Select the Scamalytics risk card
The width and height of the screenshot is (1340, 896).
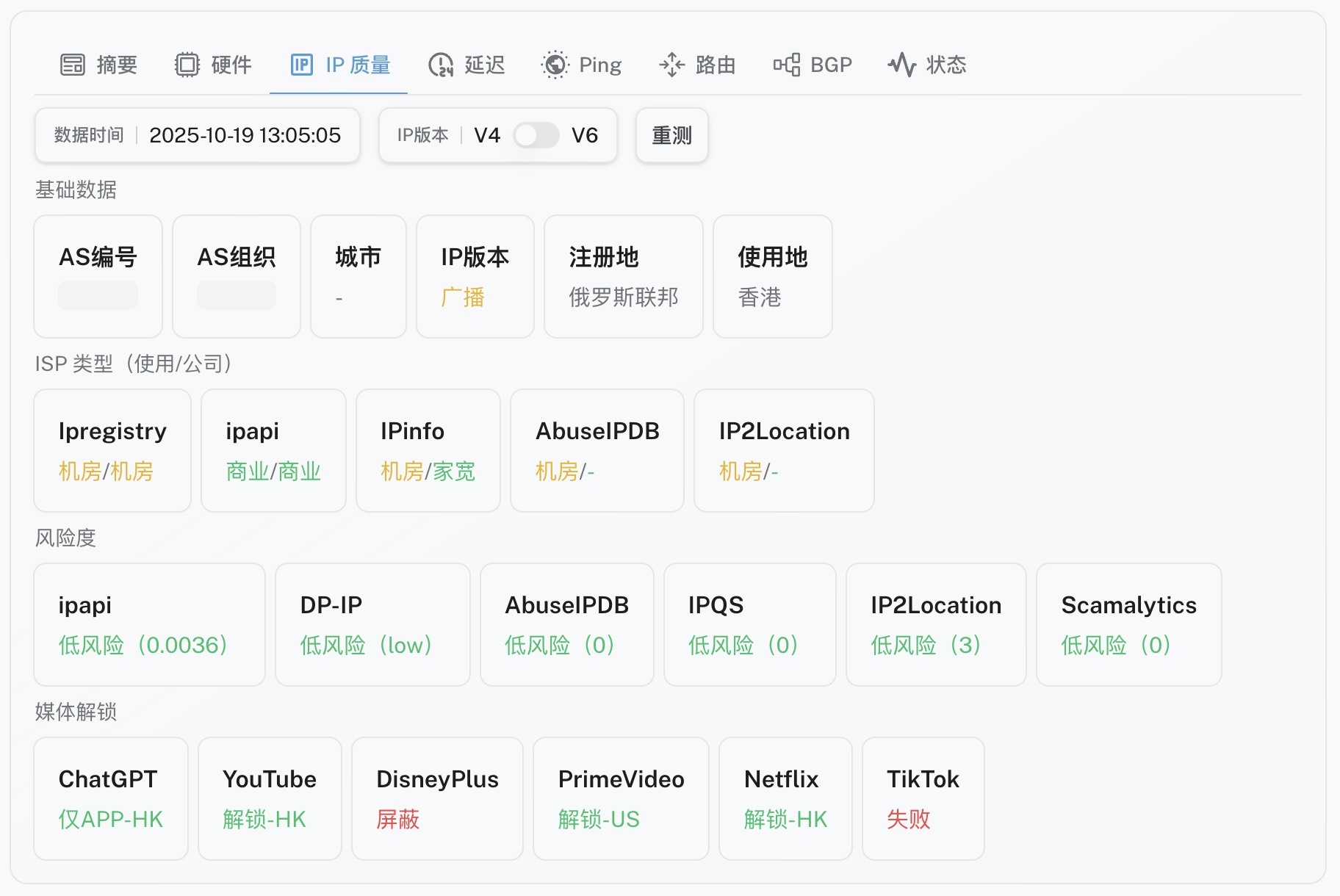(x=1128, y=624)
